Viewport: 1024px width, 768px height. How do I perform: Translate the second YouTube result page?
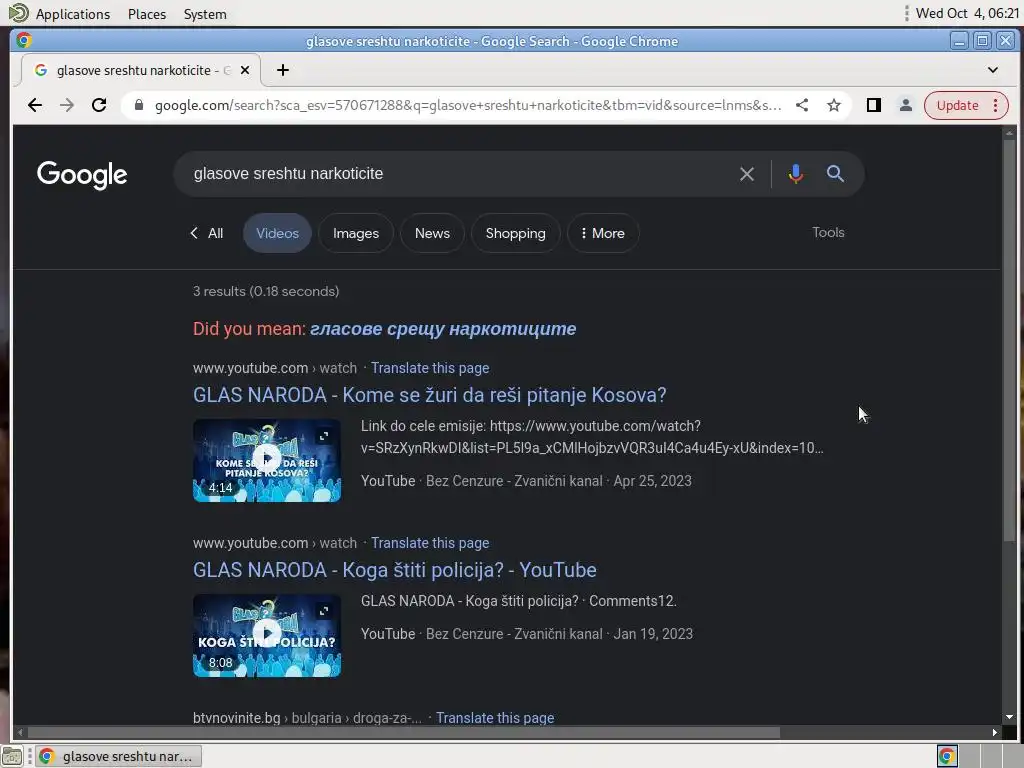[430, 543]
